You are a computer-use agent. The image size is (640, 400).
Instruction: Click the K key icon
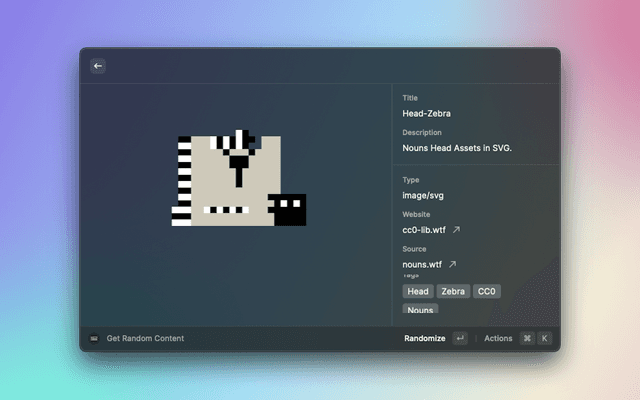(x=545, y=339)
